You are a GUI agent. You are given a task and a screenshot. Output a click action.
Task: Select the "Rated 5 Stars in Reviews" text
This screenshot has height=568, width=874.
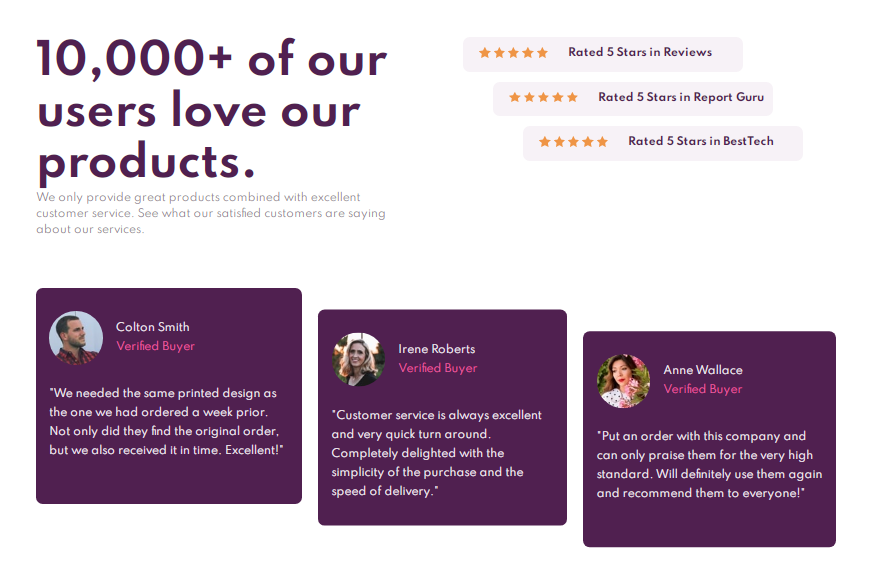[640, 53]
